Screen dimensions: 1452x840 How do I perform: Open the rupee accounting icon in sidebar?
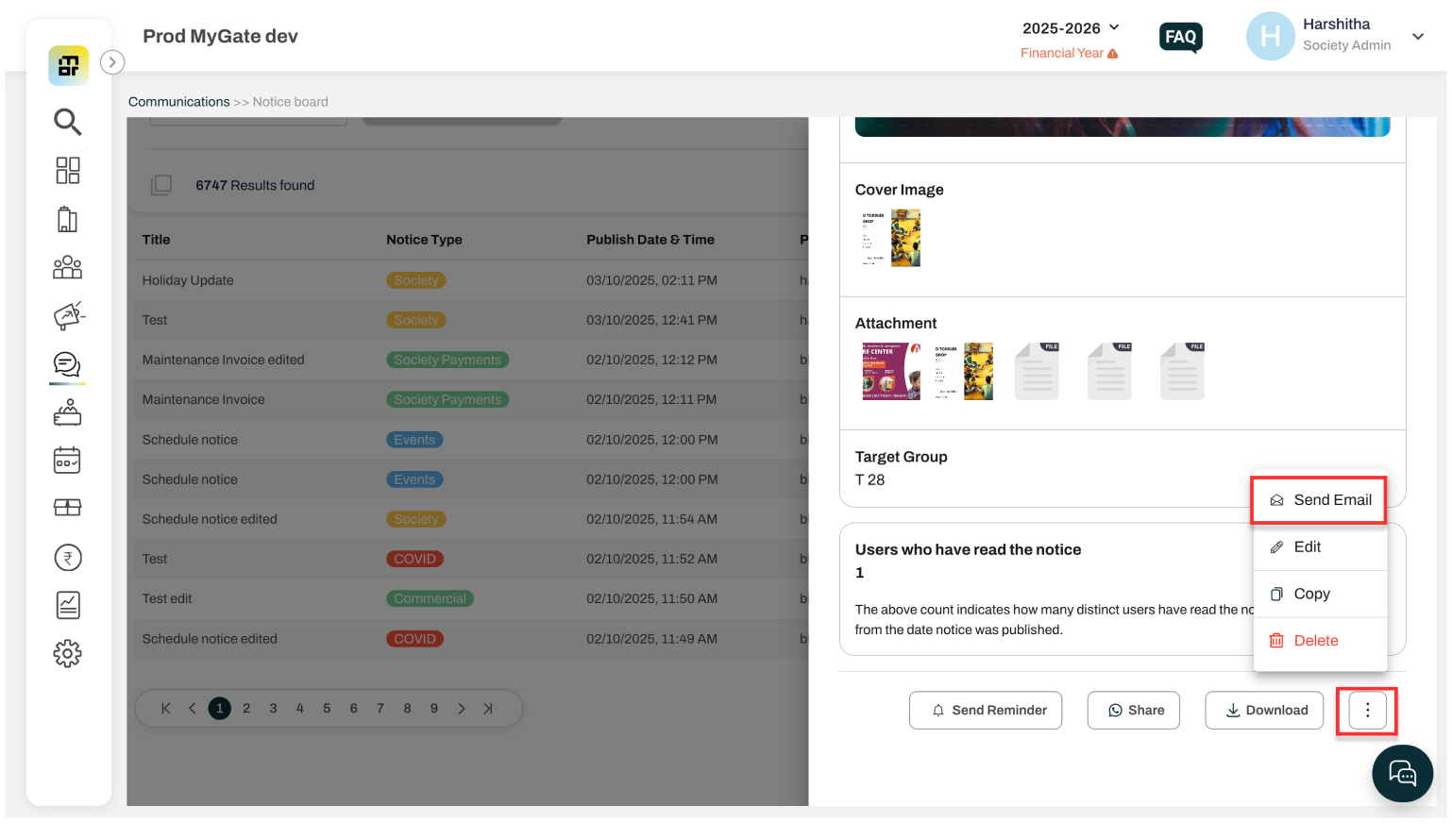[68, 558]
